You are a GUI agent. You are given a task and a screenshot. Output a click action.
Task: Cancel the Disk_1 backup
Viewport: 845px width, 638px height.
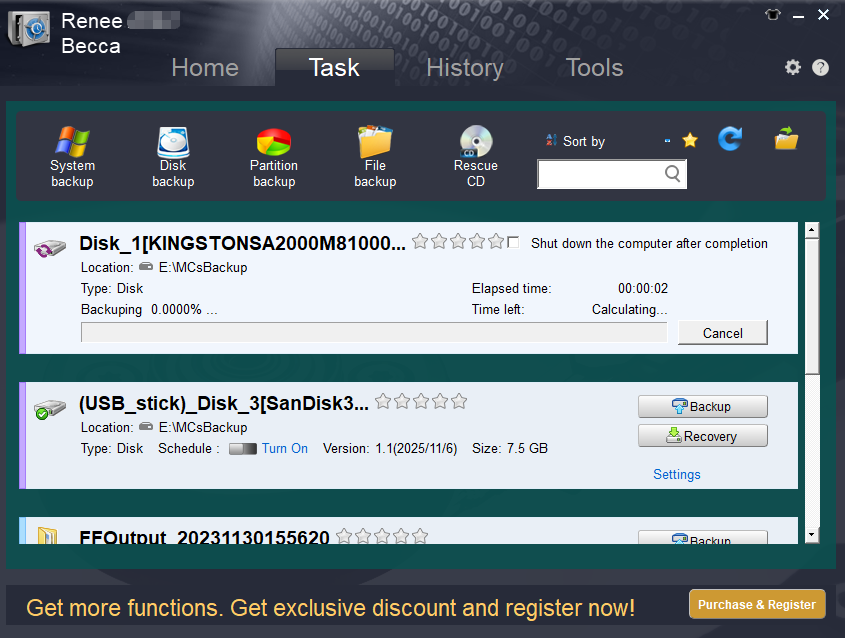click(x=723, y=333)
